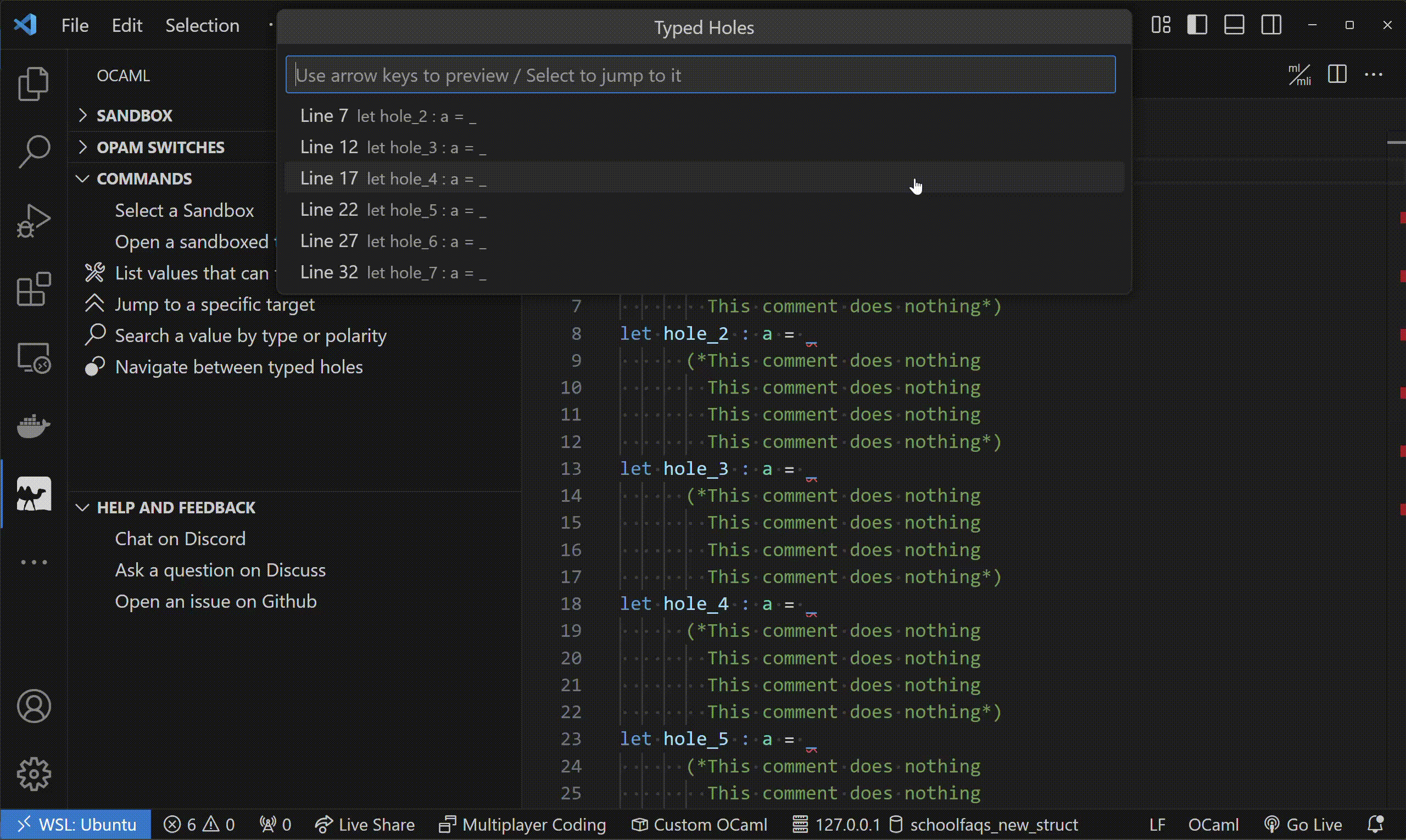Click the Chat on Discord link
Viewport: 1406px width, 840px height.
pos(180,538)
